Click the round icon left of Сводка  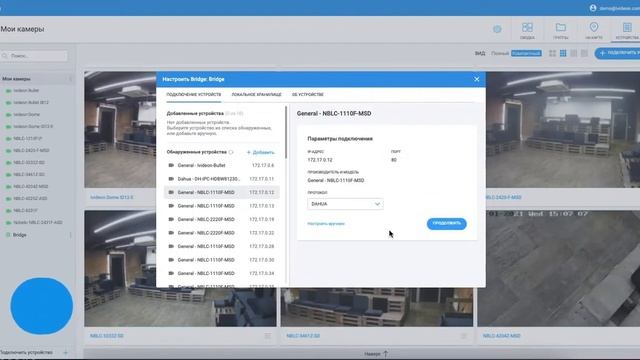point(497,29)
